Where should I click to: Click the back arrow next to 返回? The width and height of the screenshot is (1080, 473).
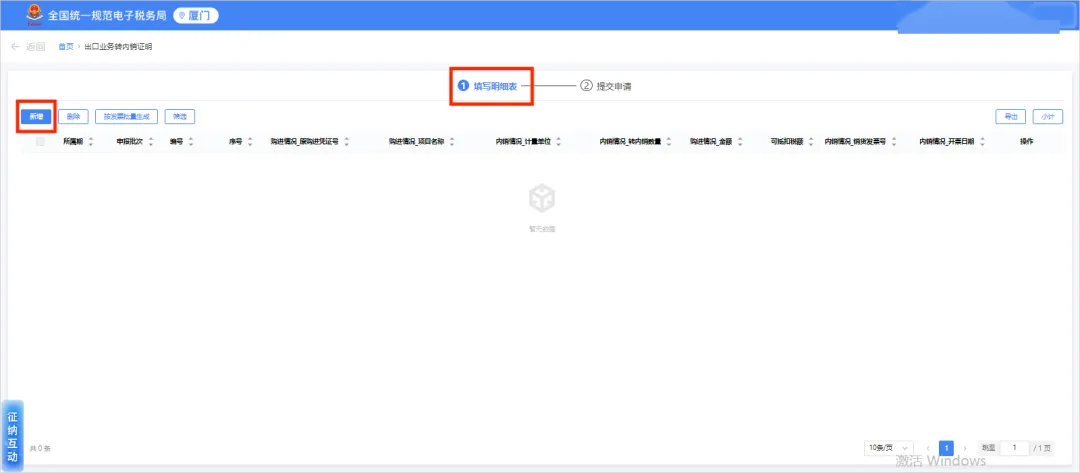15,47
